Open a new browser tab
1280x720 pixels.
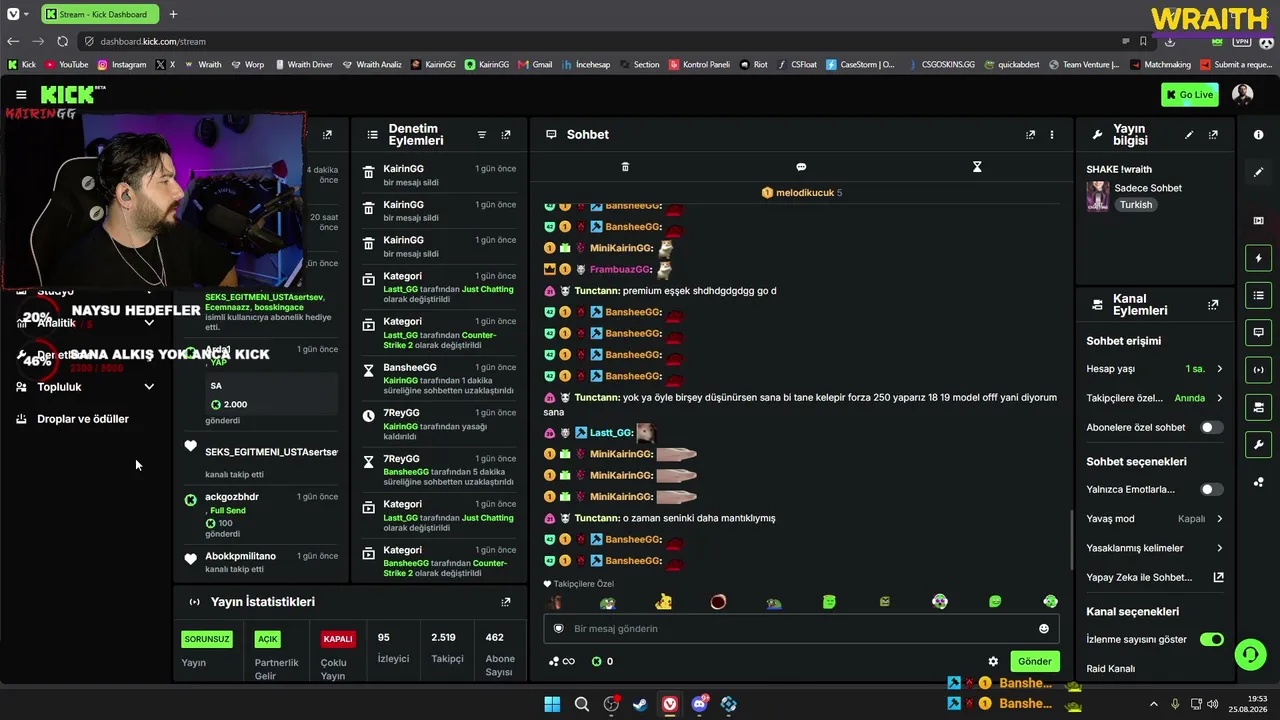coord(173,14)
